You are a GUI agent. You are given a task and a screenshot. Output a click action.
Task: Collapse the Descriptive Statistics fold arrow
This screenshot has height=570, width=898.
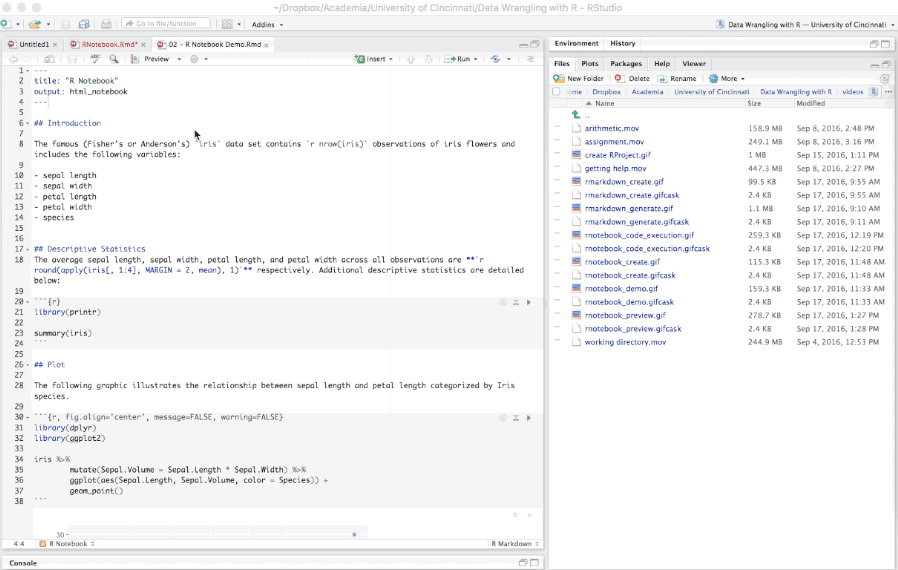point(27,249)
